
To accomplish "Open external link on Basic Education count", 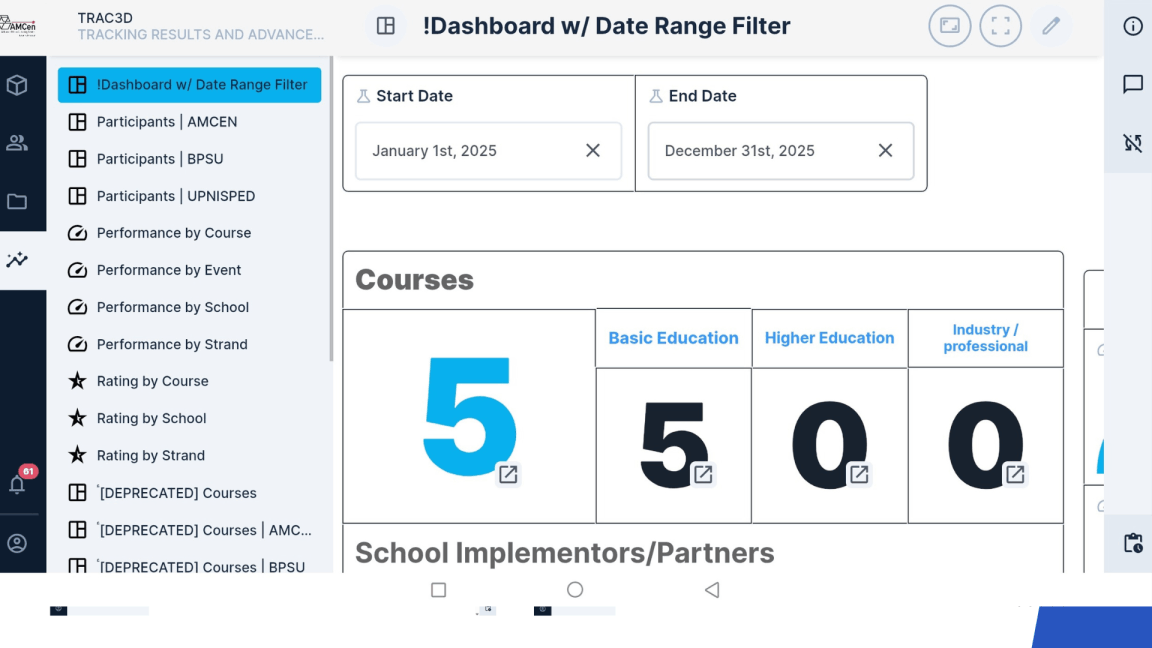I will [x=703, y=474].
